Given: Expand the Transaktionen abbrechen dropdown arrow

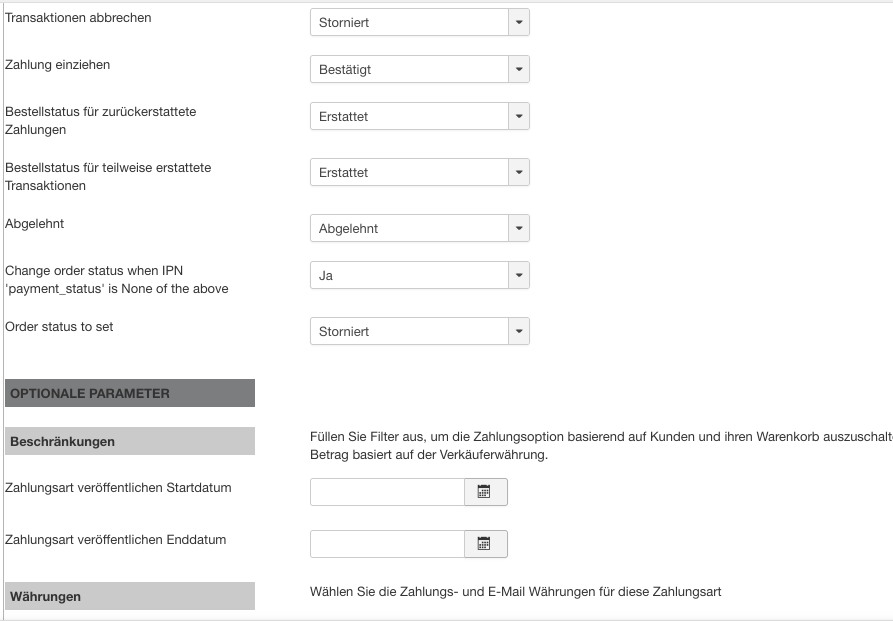Looking at the screenshot, I should tap(518, 22).
